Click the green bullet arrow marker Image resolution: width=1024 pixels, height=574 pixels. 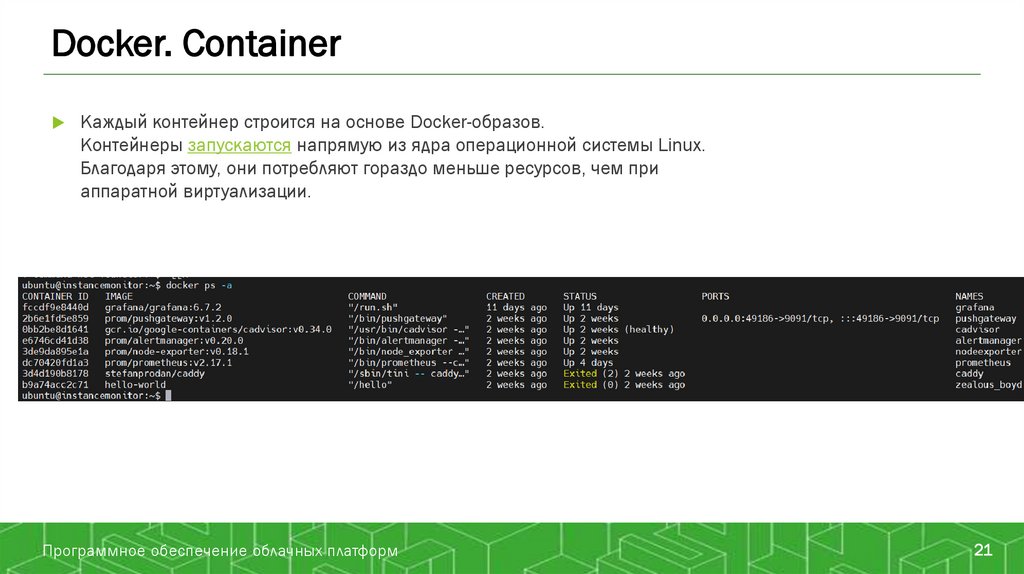click(58, 122)
